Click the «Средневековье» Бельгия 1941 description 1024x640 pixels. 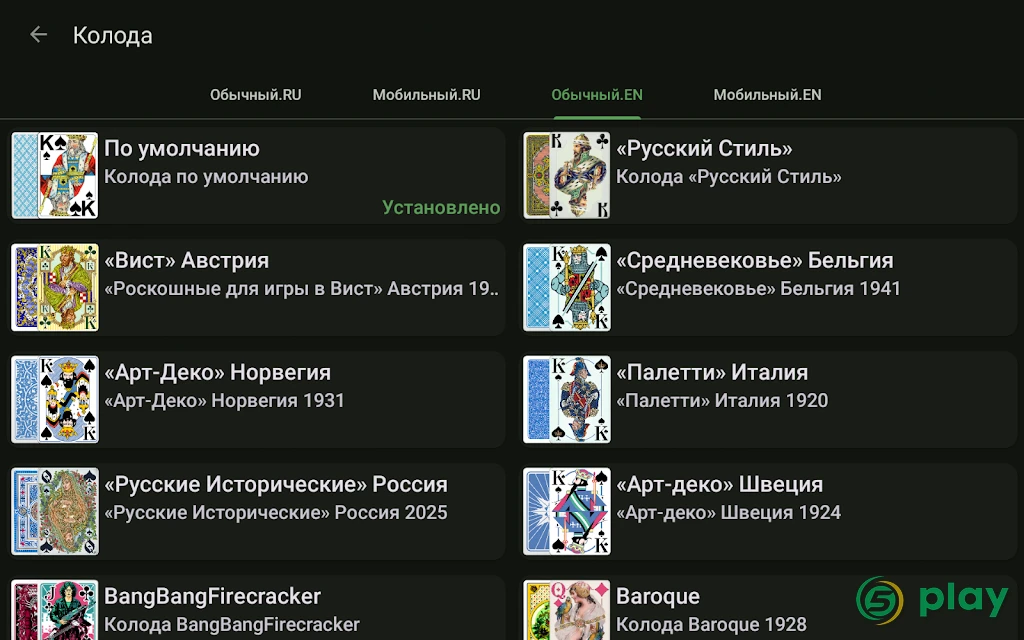coord(758,289)
